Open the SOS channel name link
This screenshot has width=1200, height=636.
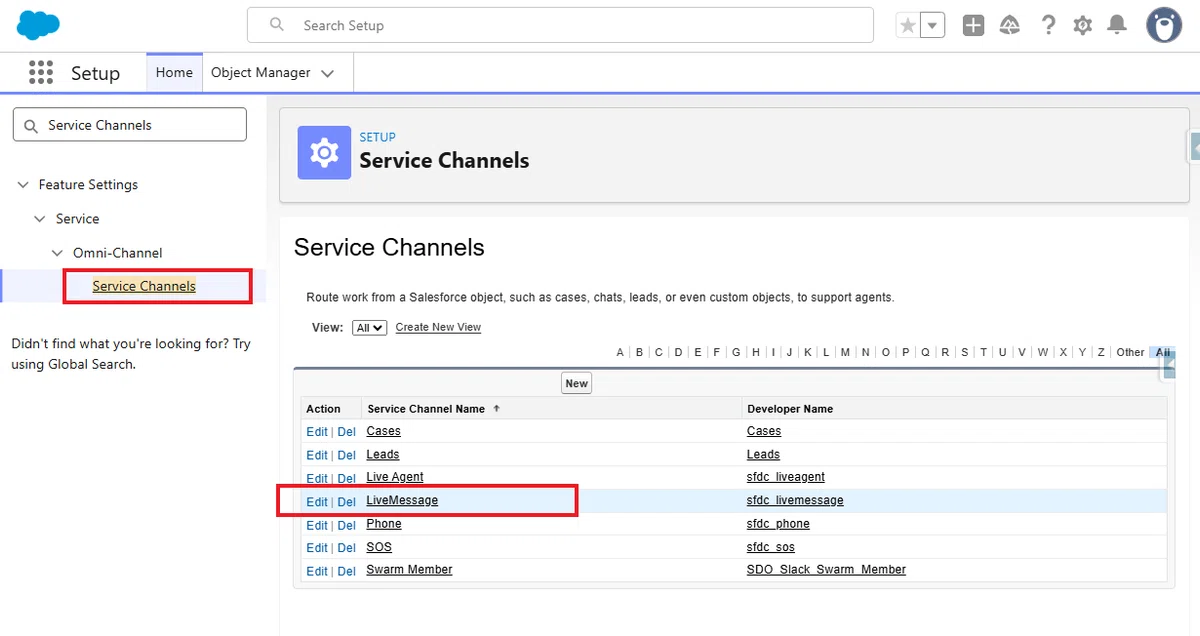[379, 547]
